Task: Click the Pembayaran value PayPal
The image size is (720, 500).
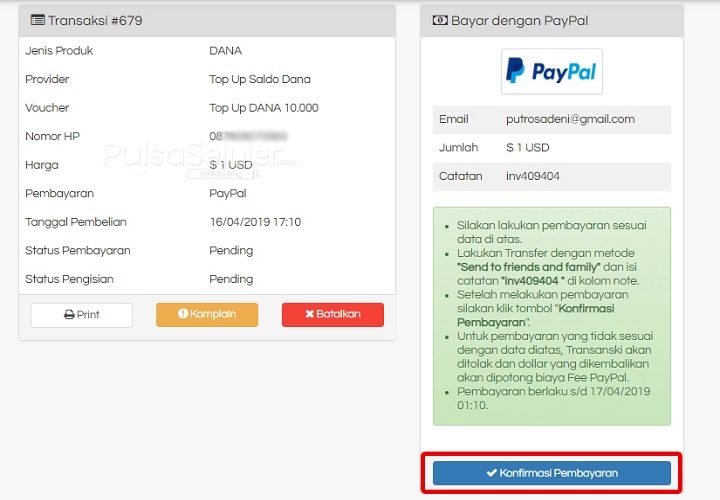Action: tap(228, 194)
